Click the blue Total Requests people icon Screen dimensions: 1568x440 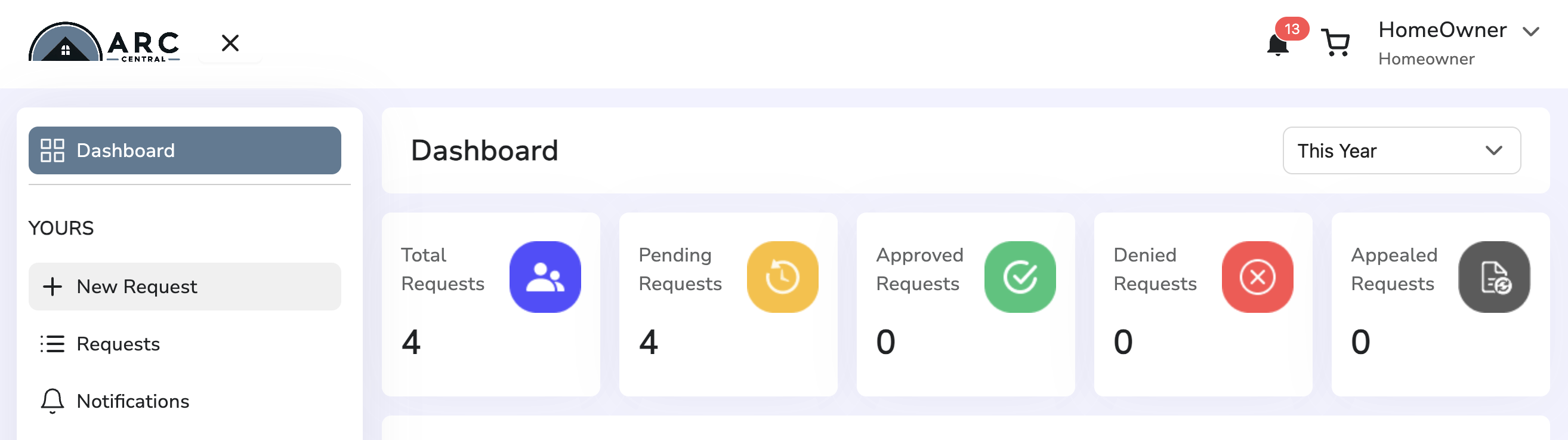pyautogui.click(x=545, y=277)
